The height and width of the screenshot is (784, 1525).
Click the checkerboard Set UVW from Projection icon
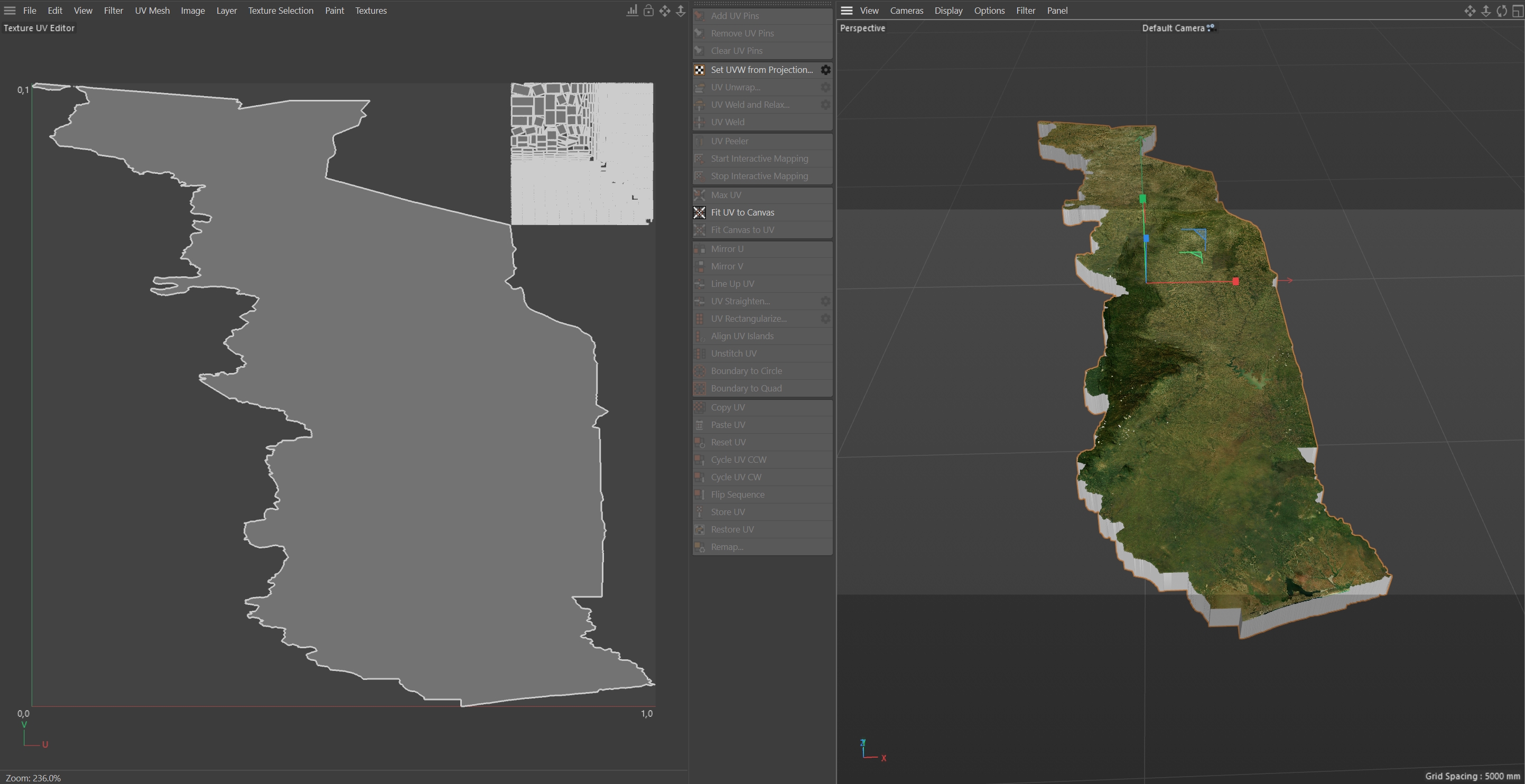click(x=700, y=70)
